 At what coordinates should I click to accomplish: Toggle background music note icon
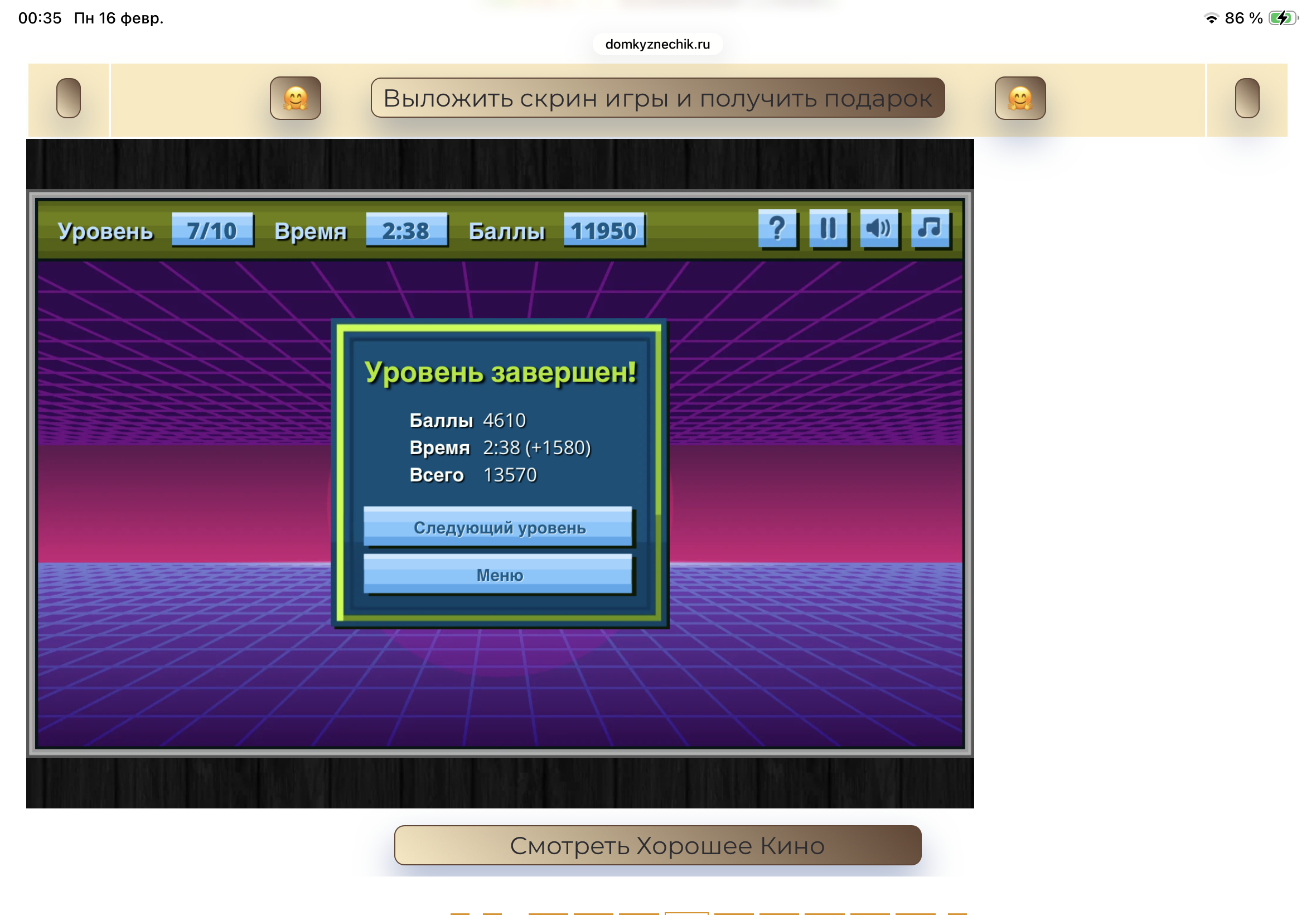click(929, 229)
